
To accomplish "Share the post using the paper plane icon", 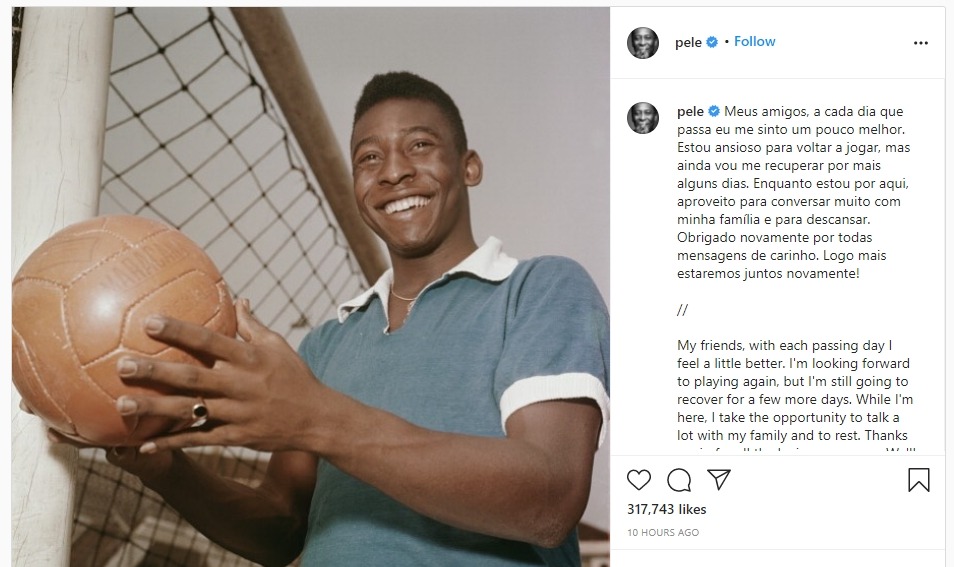I will click(x=719, y=479).
